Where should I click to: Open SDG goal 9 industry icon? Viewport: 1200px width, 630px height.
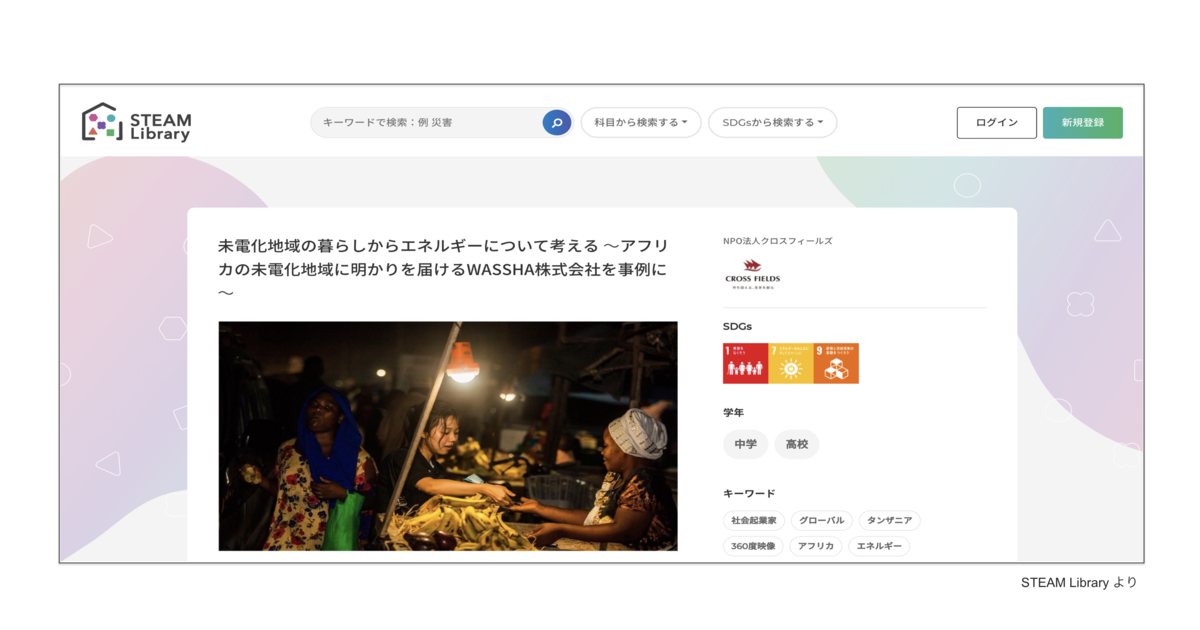pyautogui.click(x=836, y=363)
